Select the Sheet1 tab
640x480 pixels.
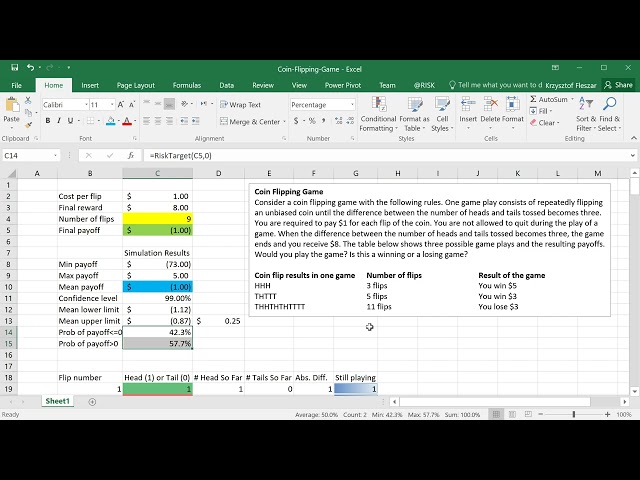(58, 401)
